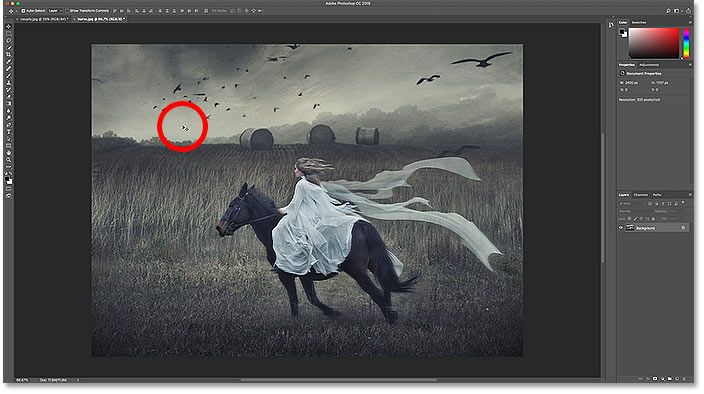Image resolution: width=704 pixels, height=394 pixels.
Task: Select the Hand tool
Action: click(x=9, y=153)
